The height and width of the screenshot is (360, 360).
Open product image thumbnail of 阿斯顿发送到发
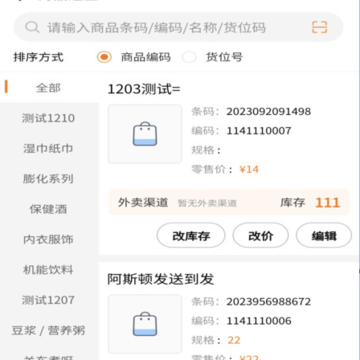point(145,324)
